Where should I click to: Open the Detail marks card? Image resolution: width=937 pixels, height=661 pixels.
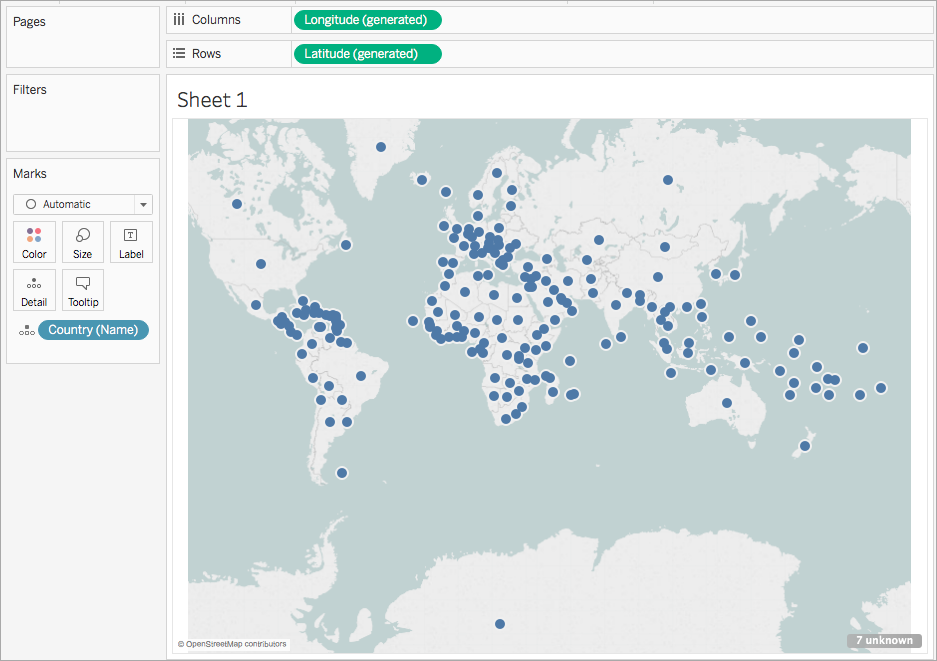point(34,290)
